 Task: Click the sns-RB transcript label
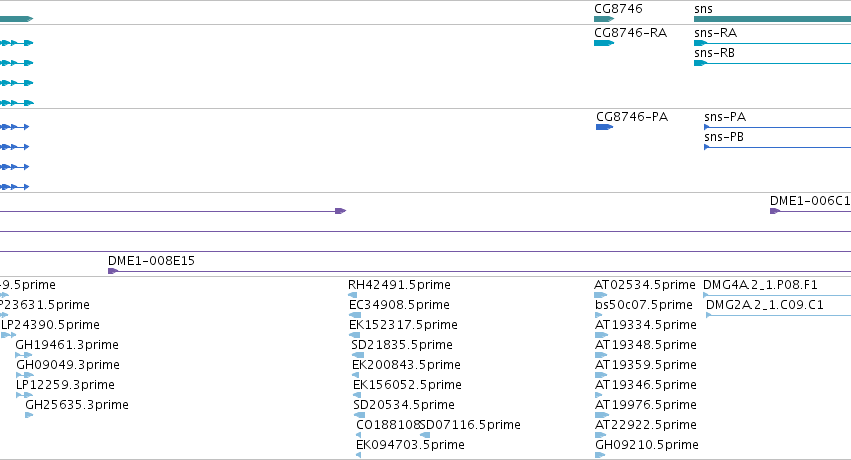(714, 53)
